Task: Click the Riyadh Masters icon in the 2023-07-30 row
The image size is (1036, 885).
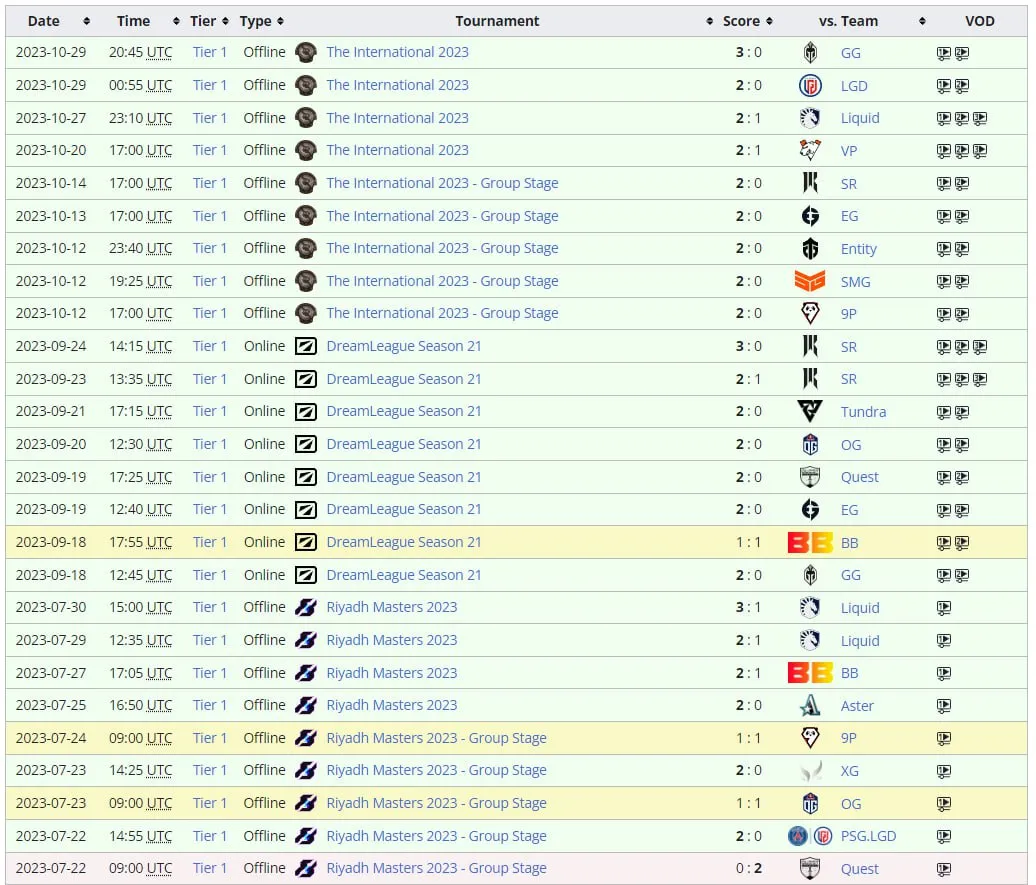Action: coord(305,607)
